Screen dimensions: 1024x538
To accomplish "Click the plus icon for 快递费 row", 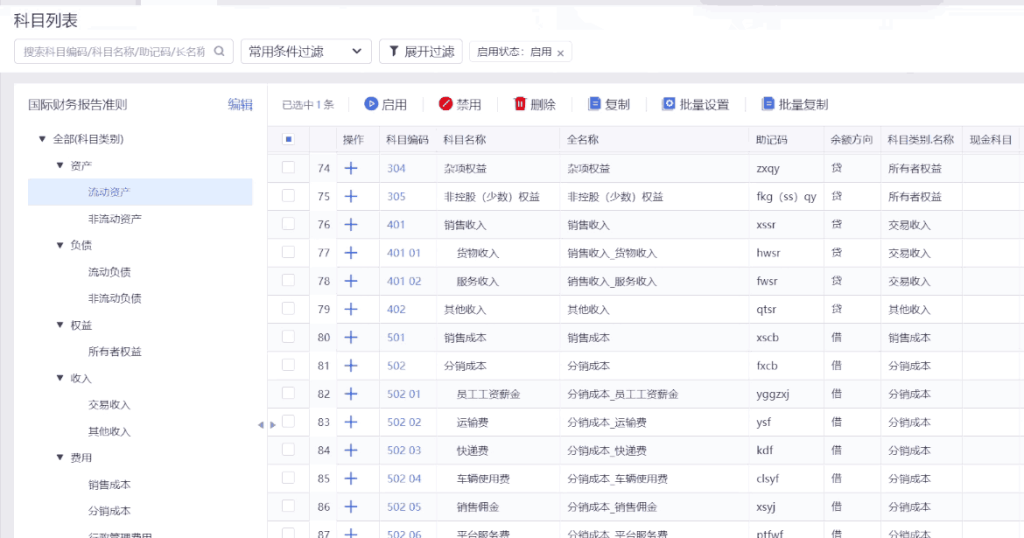I will pyautogui.click(x=351, y=450).
